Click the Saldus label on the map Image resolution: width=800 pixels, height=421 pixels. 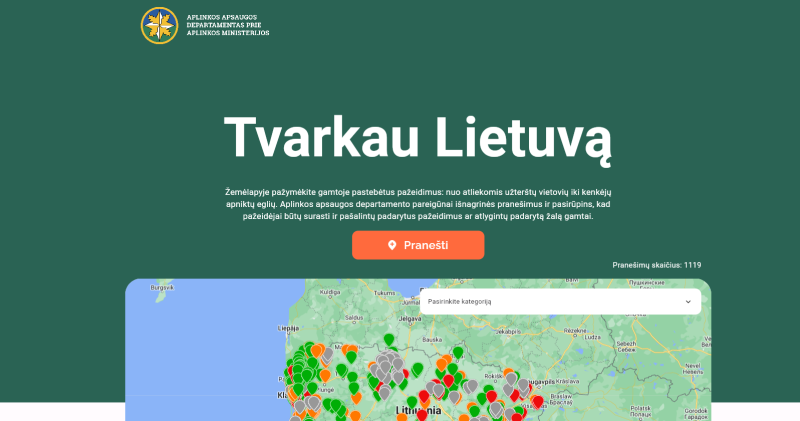point(354,317)
